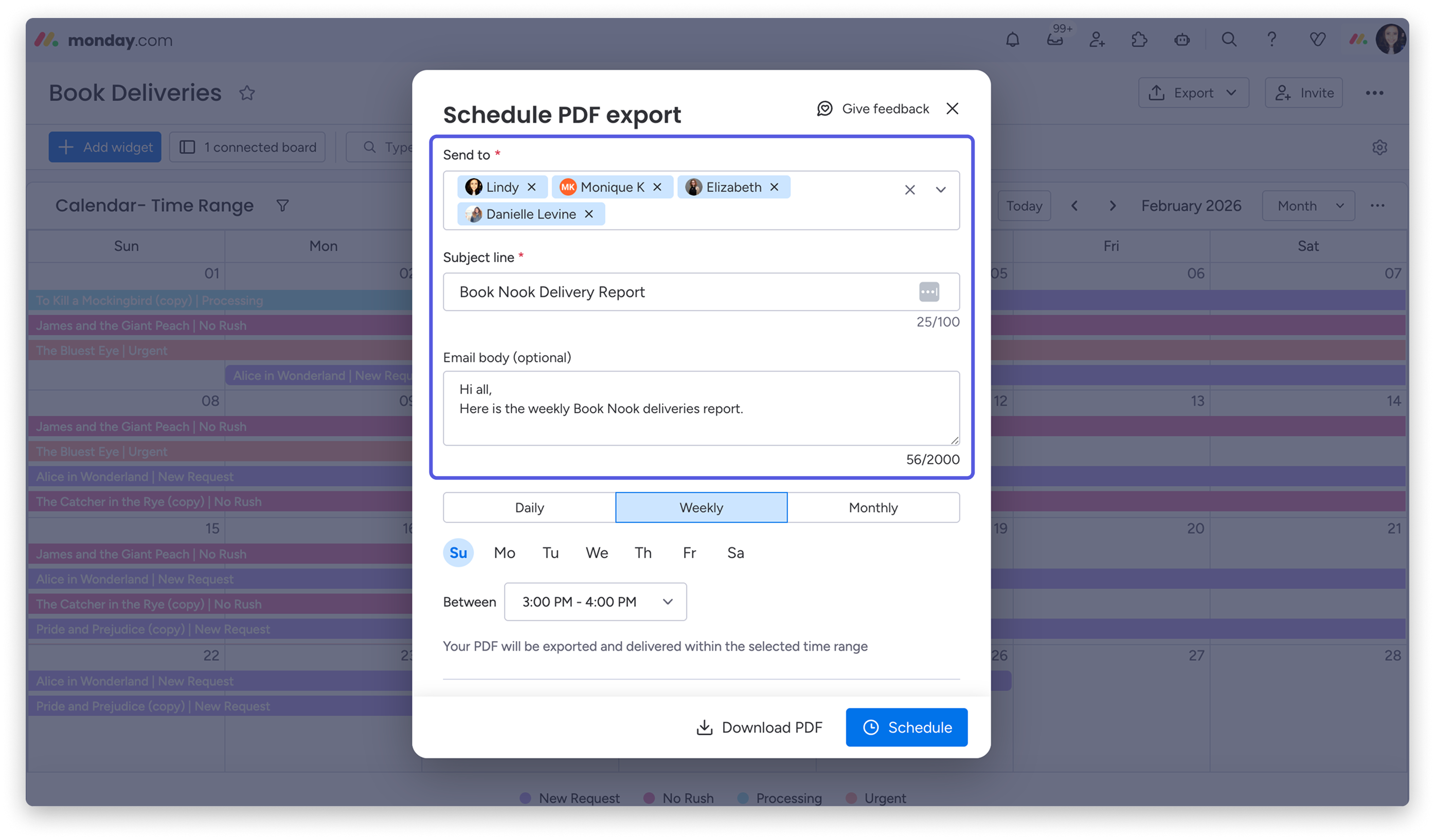The width and height of the screenshot is (1435, 840).
Task: Select the Monthly frequency tab
Action: tap(873, 507)
